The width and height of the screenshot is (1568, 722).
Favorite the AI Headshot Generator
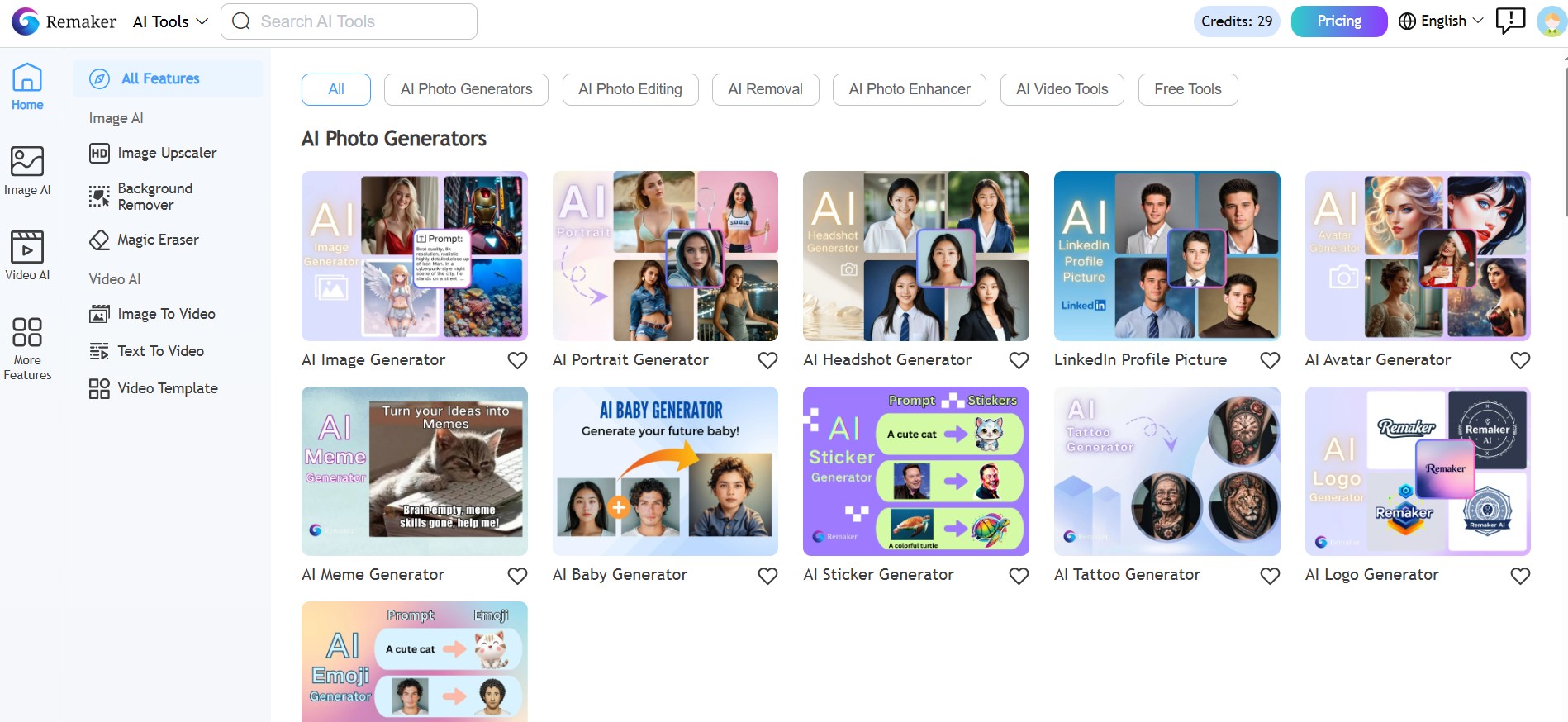[x=1019, y=360]
